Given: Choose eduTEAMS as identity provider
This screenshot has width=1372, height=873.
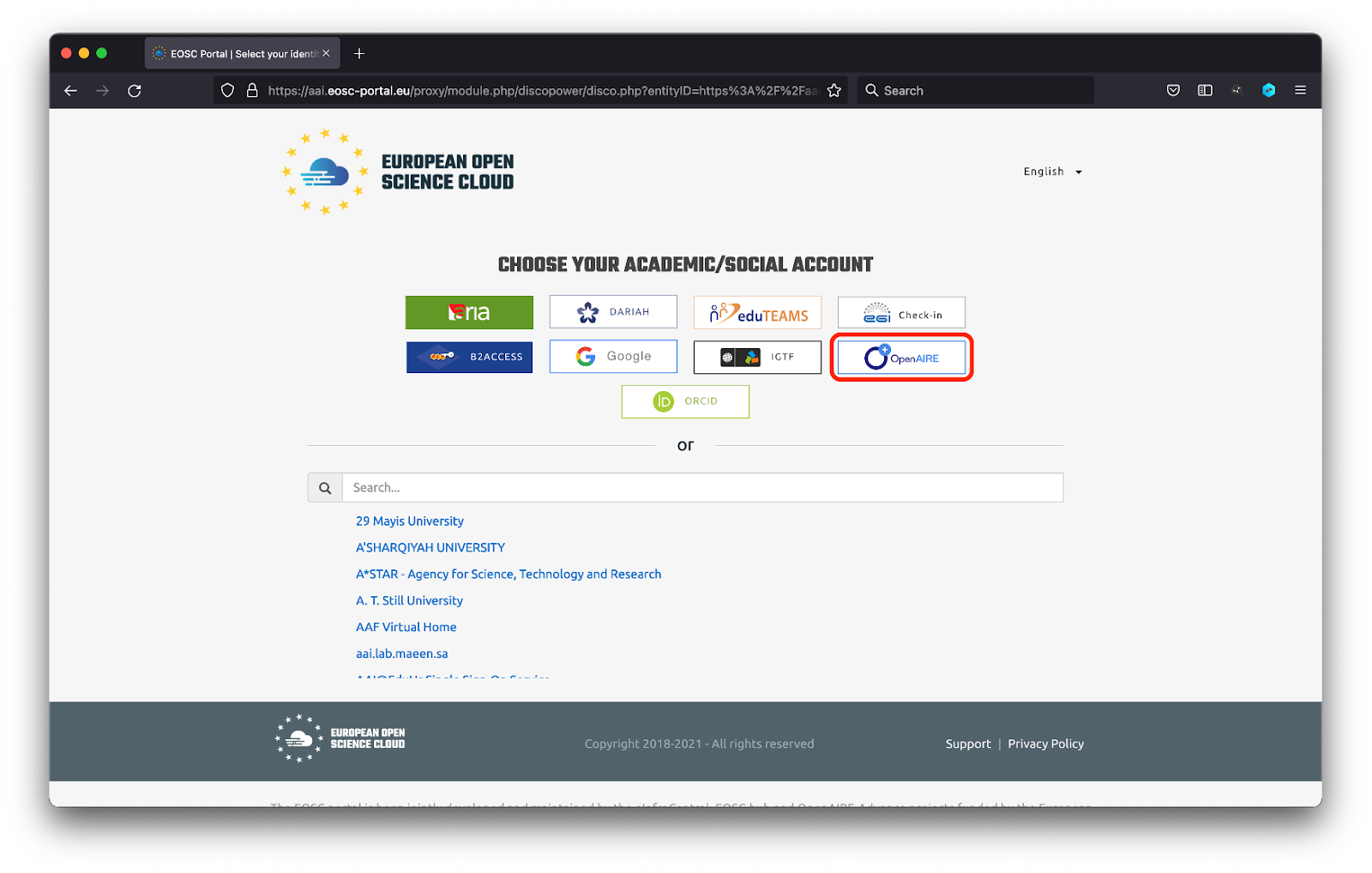Looking at the screenshot, I should pyautogui.click(x=757, y=312).
